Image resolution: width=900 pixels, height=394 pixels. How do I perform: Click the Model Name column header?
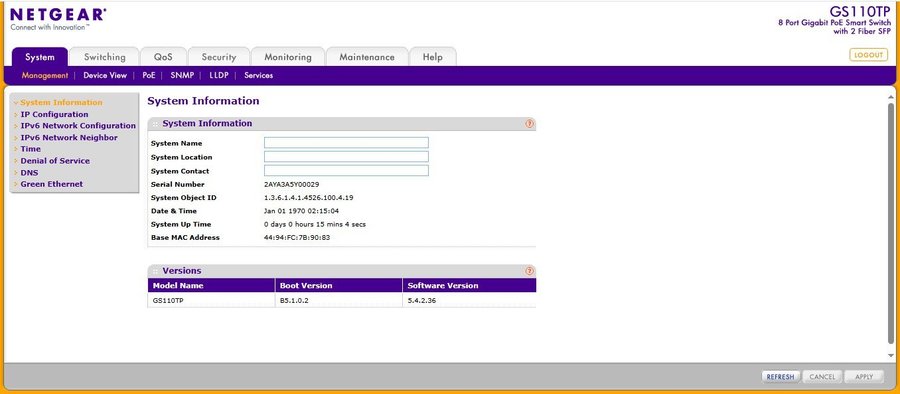211,285
